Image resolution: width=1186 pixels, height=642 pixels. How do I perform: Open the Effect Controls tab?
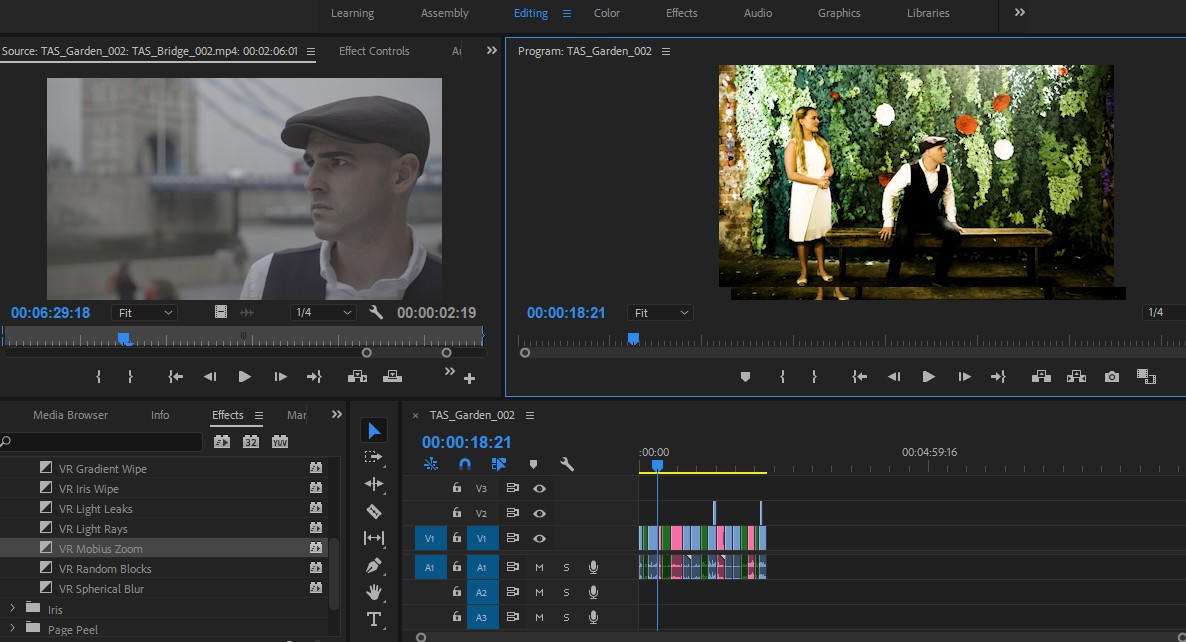tap(374, 51)
